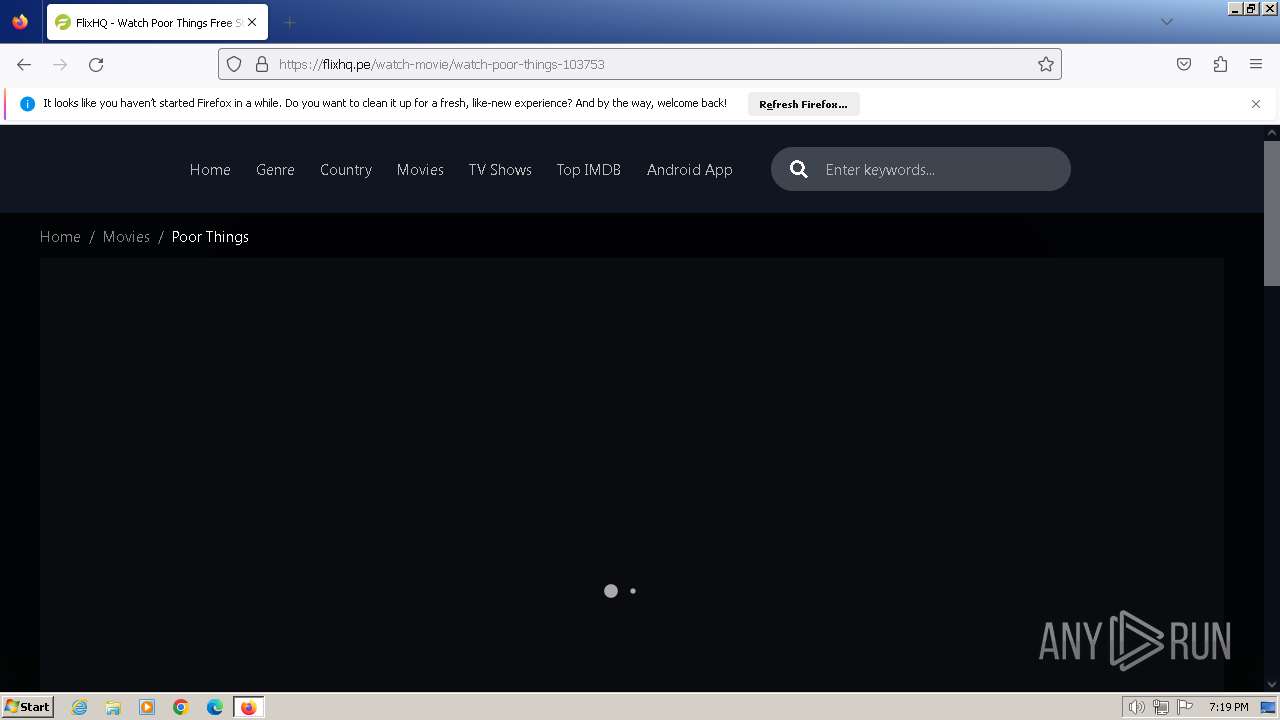The height and width of the screenshot is (720, 1280).
Task: Click the Show desktop button
Action: pyautogui.click(x=1269, y=707)
